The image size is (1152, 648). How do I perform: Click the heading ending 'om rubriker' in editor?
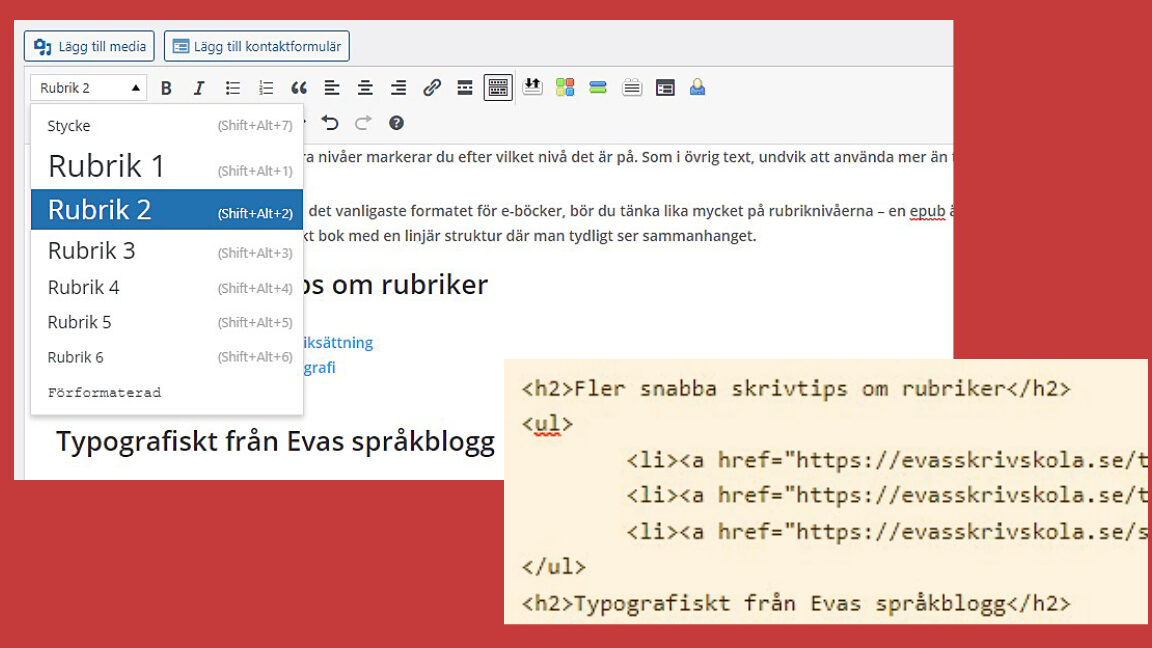(395, 284)
